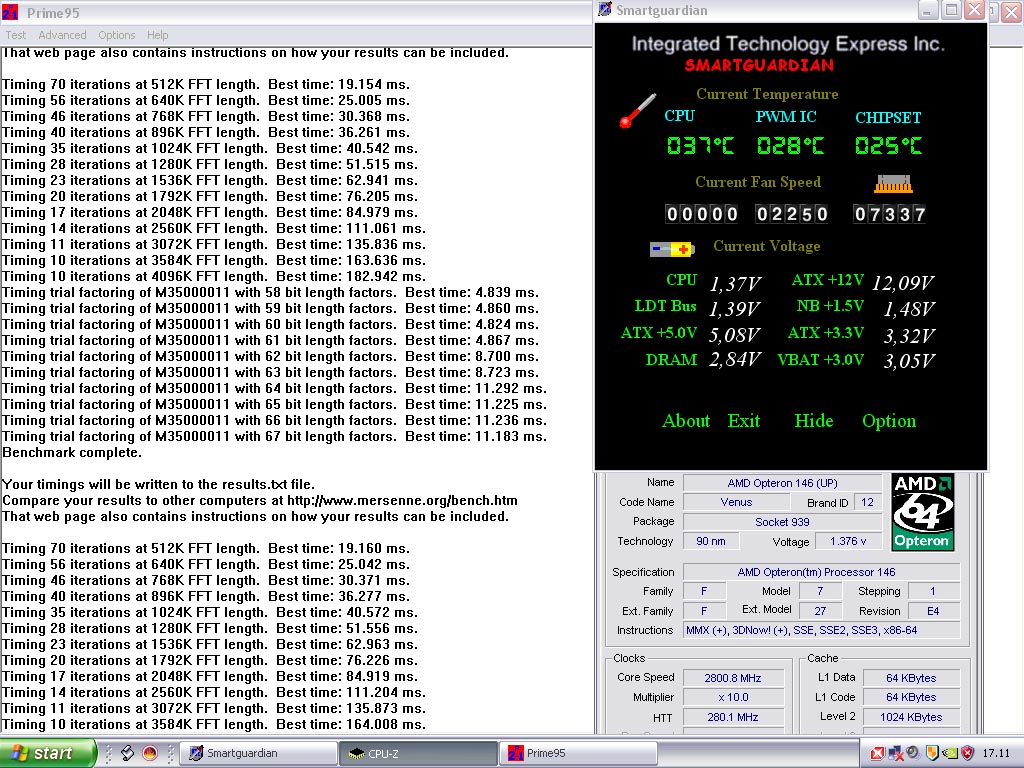Click About in Smartguardian

(686, 421)
